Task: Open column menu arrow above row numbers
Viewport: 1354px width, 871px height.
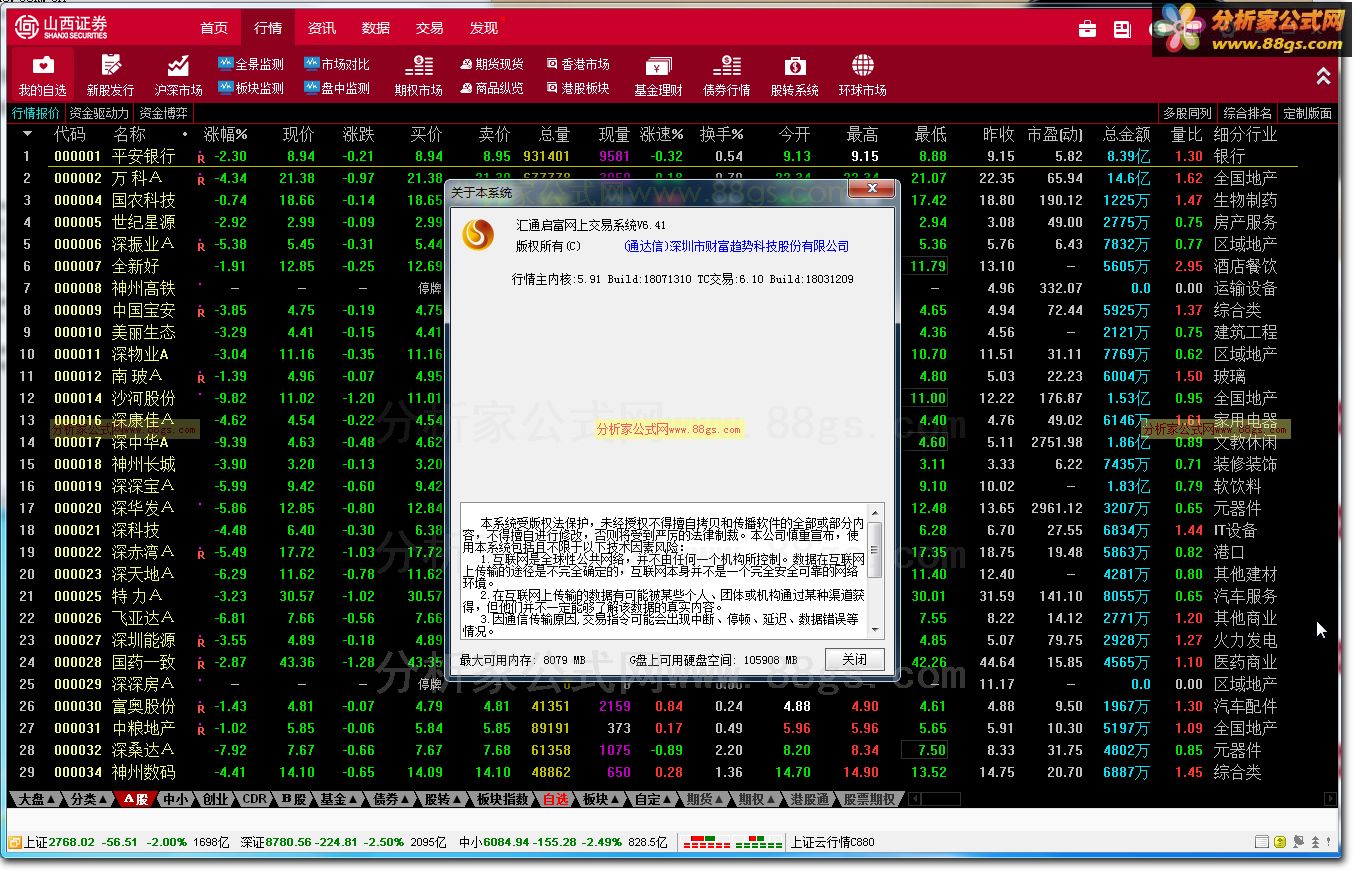Action: [x=27, y=133]
